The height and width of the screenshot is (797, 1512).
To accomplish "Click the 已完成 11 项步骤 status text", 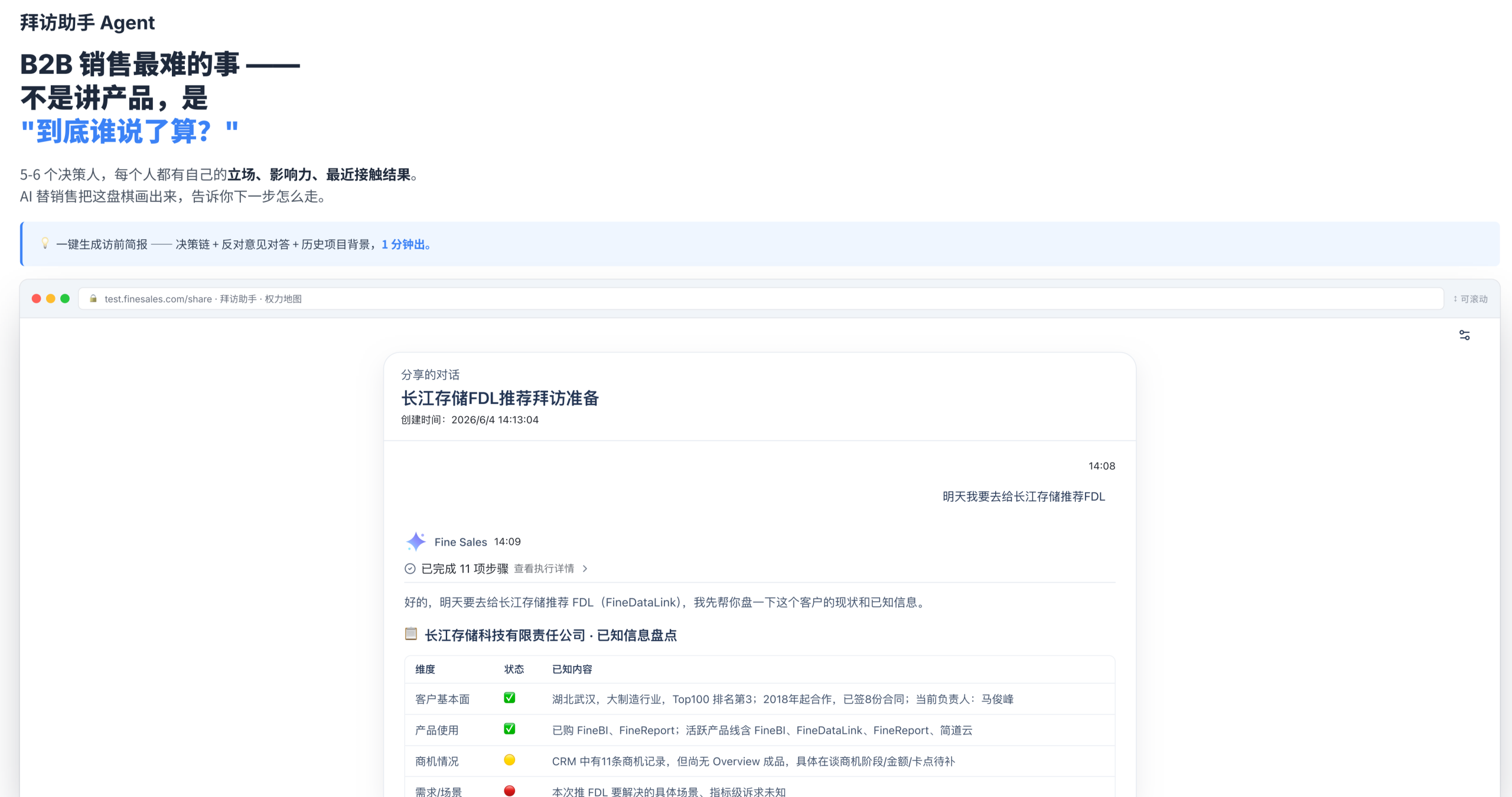I will tap(465, 569).
